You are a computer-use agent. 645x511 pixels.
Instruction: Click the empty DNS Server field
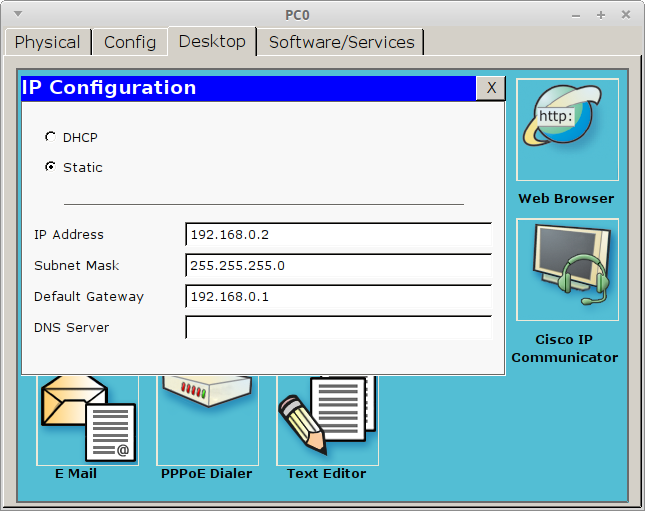pos(339,328)
